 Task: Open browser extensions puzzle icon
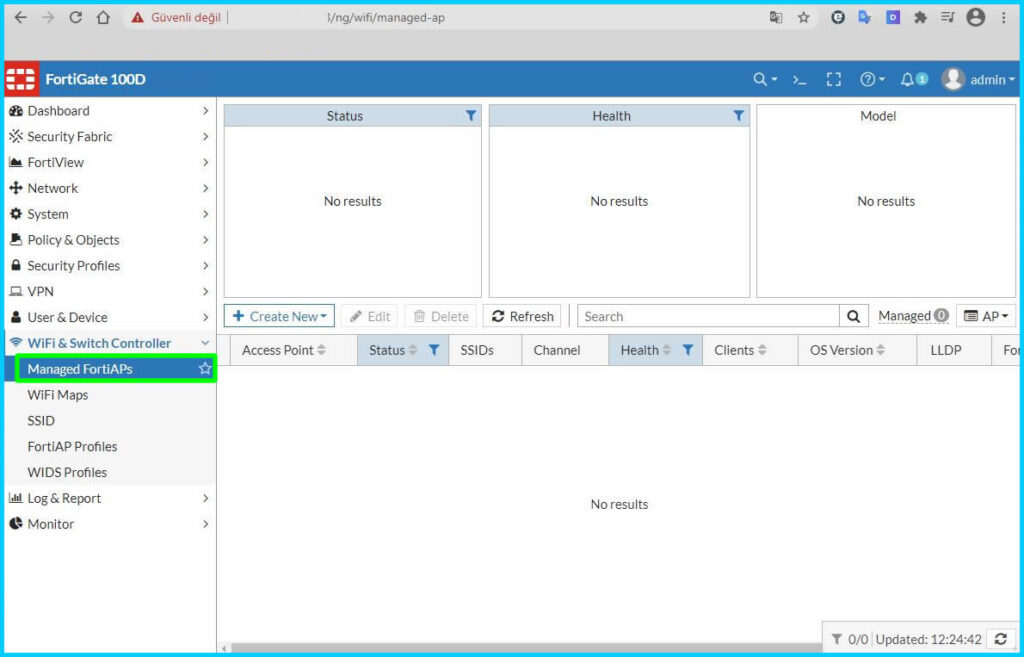click(x=921, y=18)
